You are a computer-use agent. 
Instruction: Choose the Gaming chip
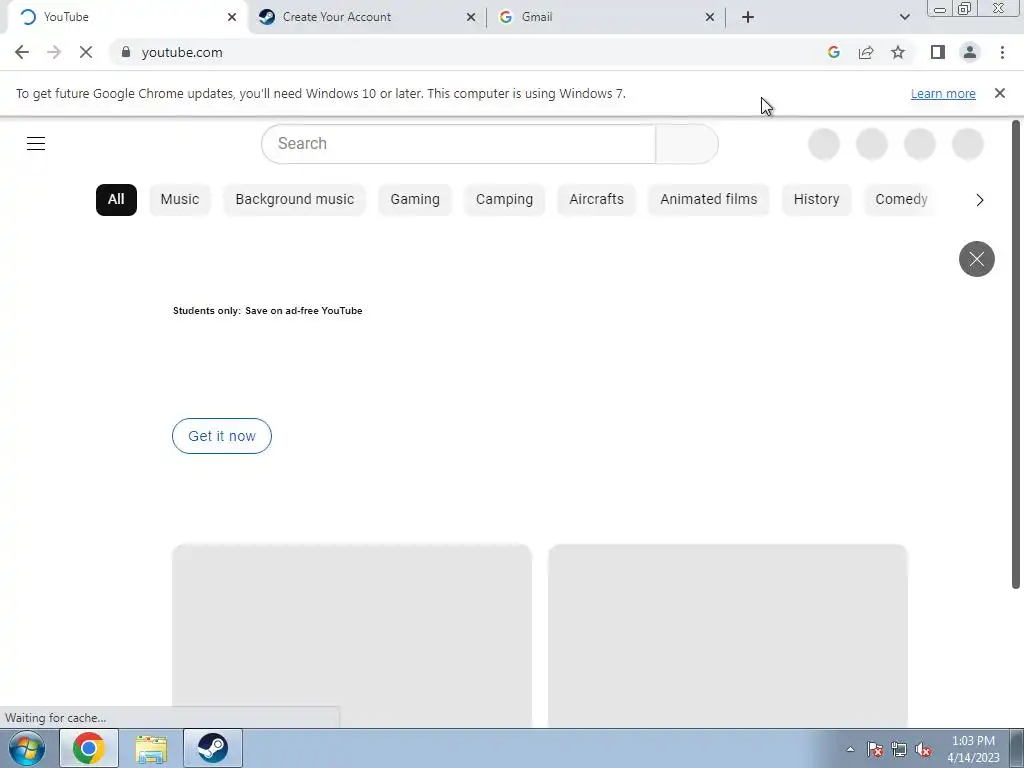(x=415, y=199)
